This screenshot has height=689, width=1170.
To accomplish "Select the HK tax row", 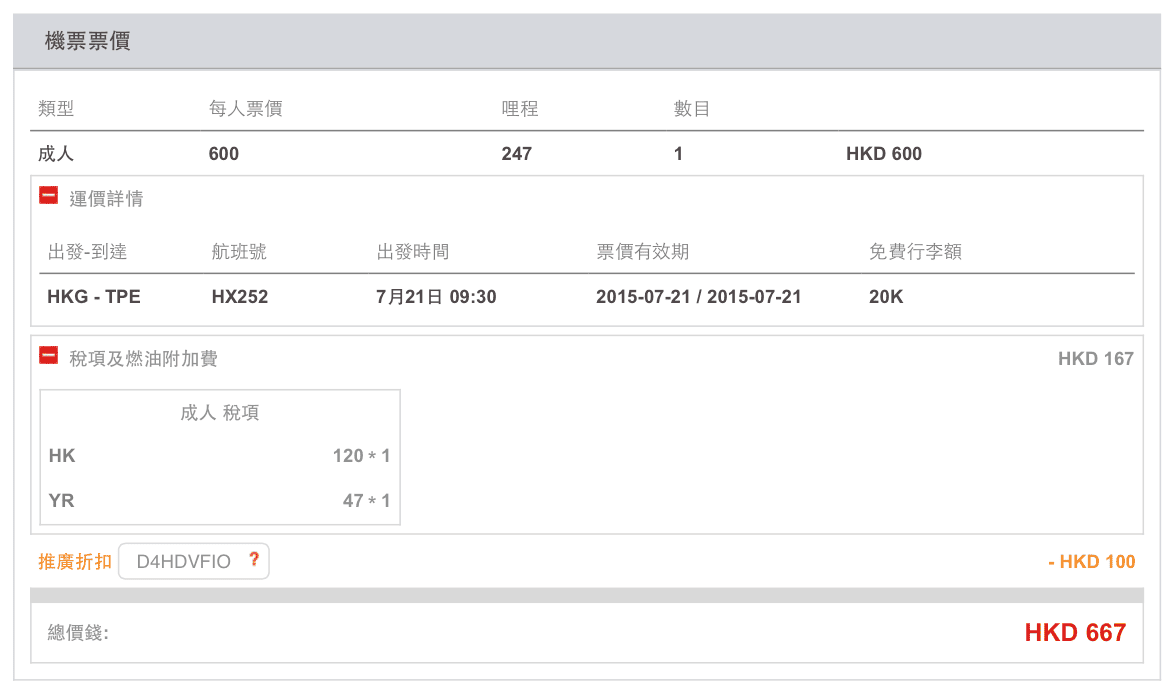I will pos(220,456).
